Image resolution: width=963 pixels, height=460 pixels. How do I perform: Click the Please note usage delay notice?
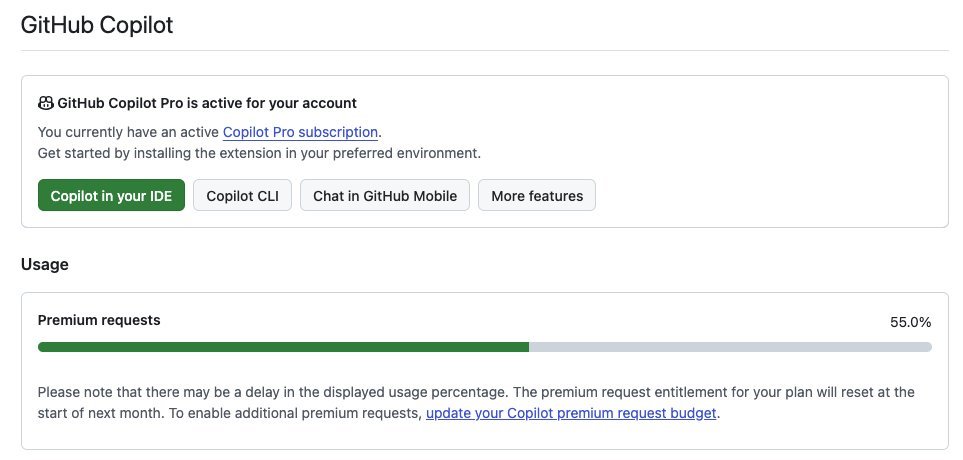[x=476, y=402]
